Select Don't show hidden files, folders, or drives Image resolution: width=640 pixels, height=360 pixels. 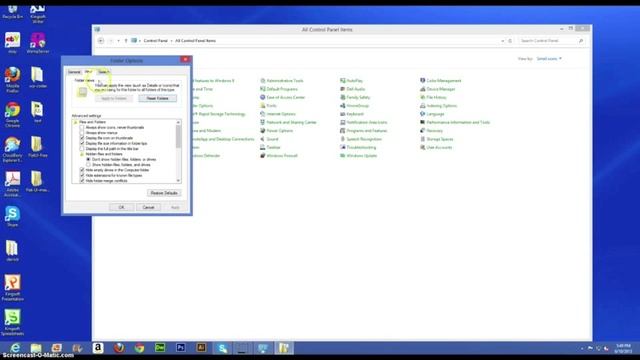(x=88, y=159)
